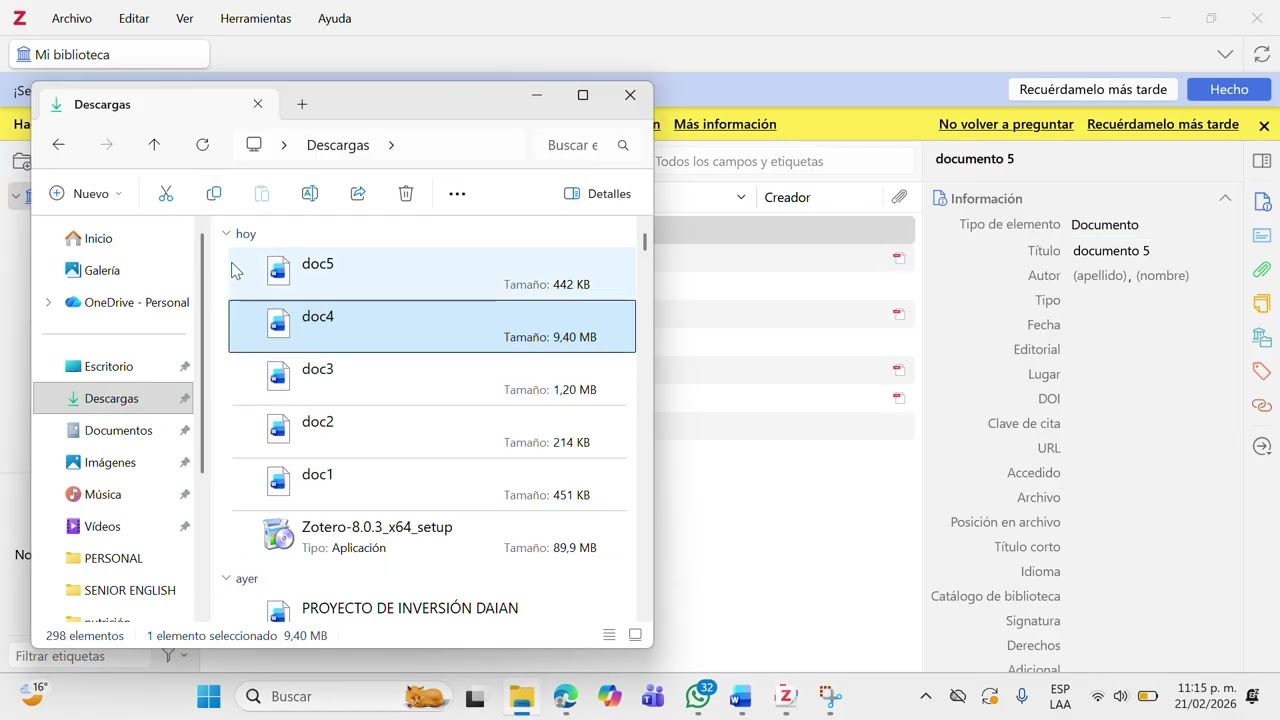This screenshot has width=1280, height=720.
Task: Open the Ver menu in Zotero
Action: pos(185,18)
